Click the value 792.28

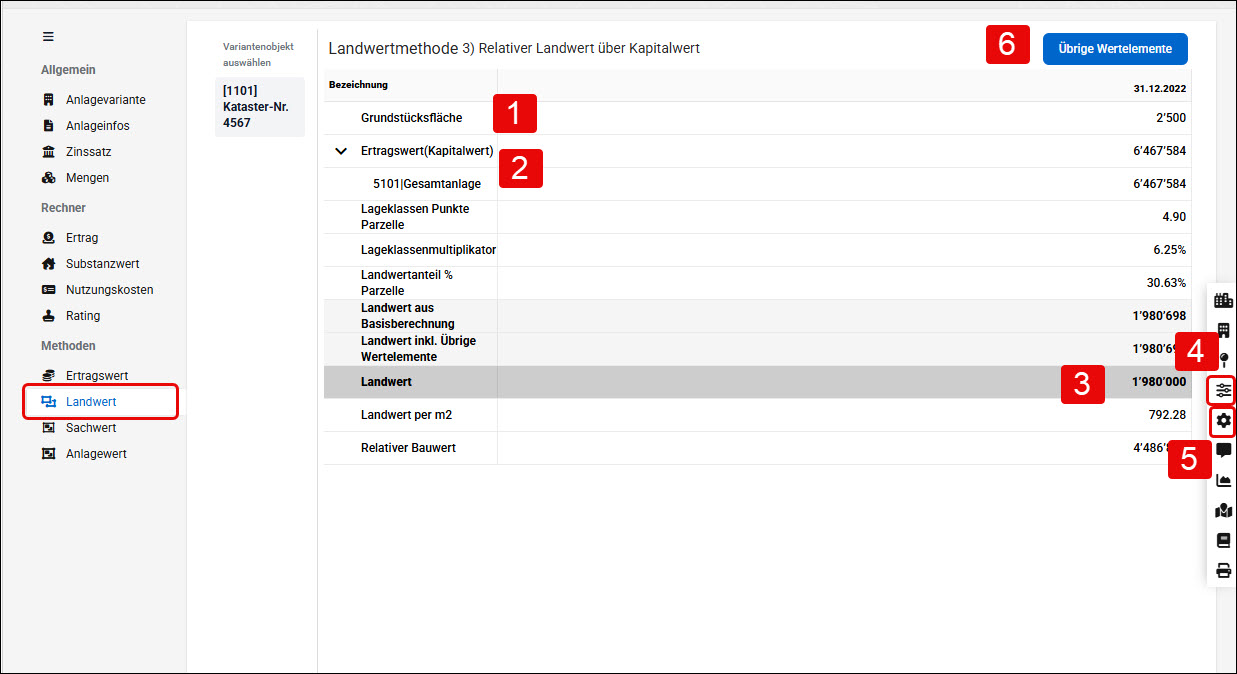[1168, 415]
